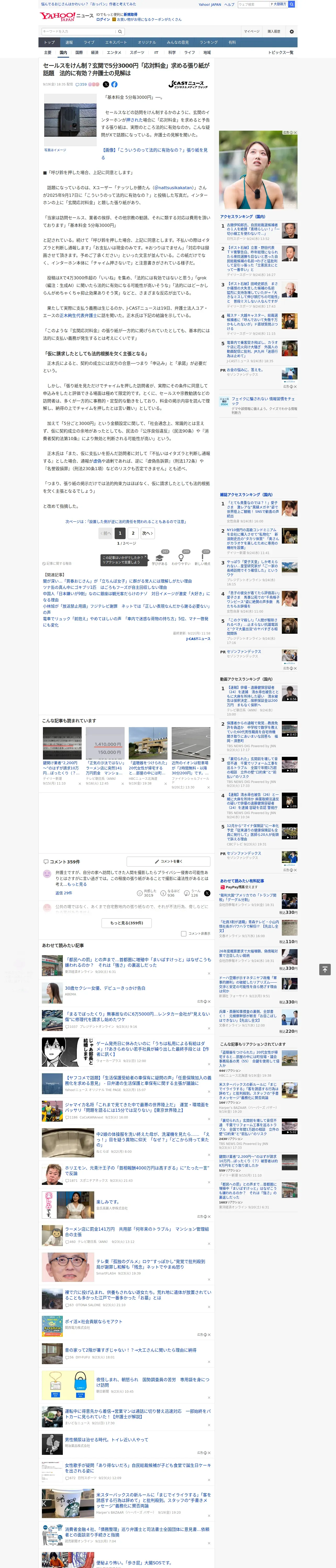Click the ログイン link

coord(103,20)
